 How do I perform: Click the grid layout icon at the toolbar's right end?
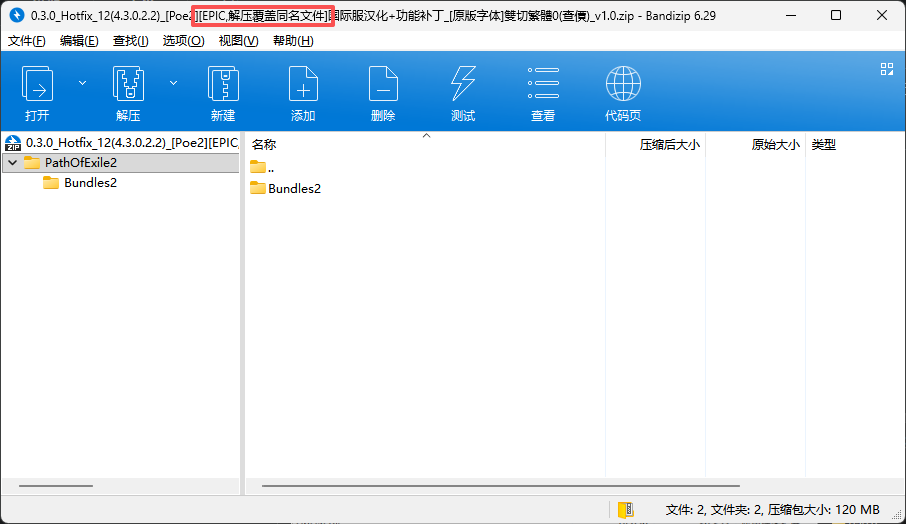(x=887, y=69)
